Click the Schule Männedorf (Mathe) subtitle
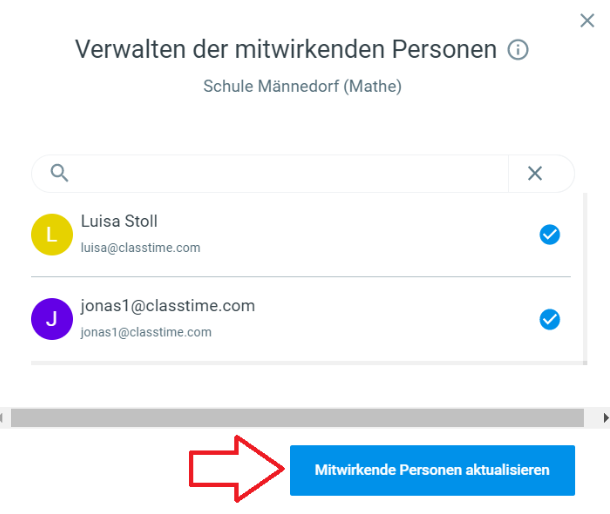 point(302,86)
